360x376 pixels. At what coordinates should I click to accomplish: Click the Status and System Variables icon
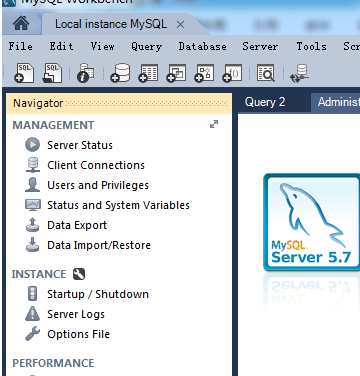[x=33, y=205]
